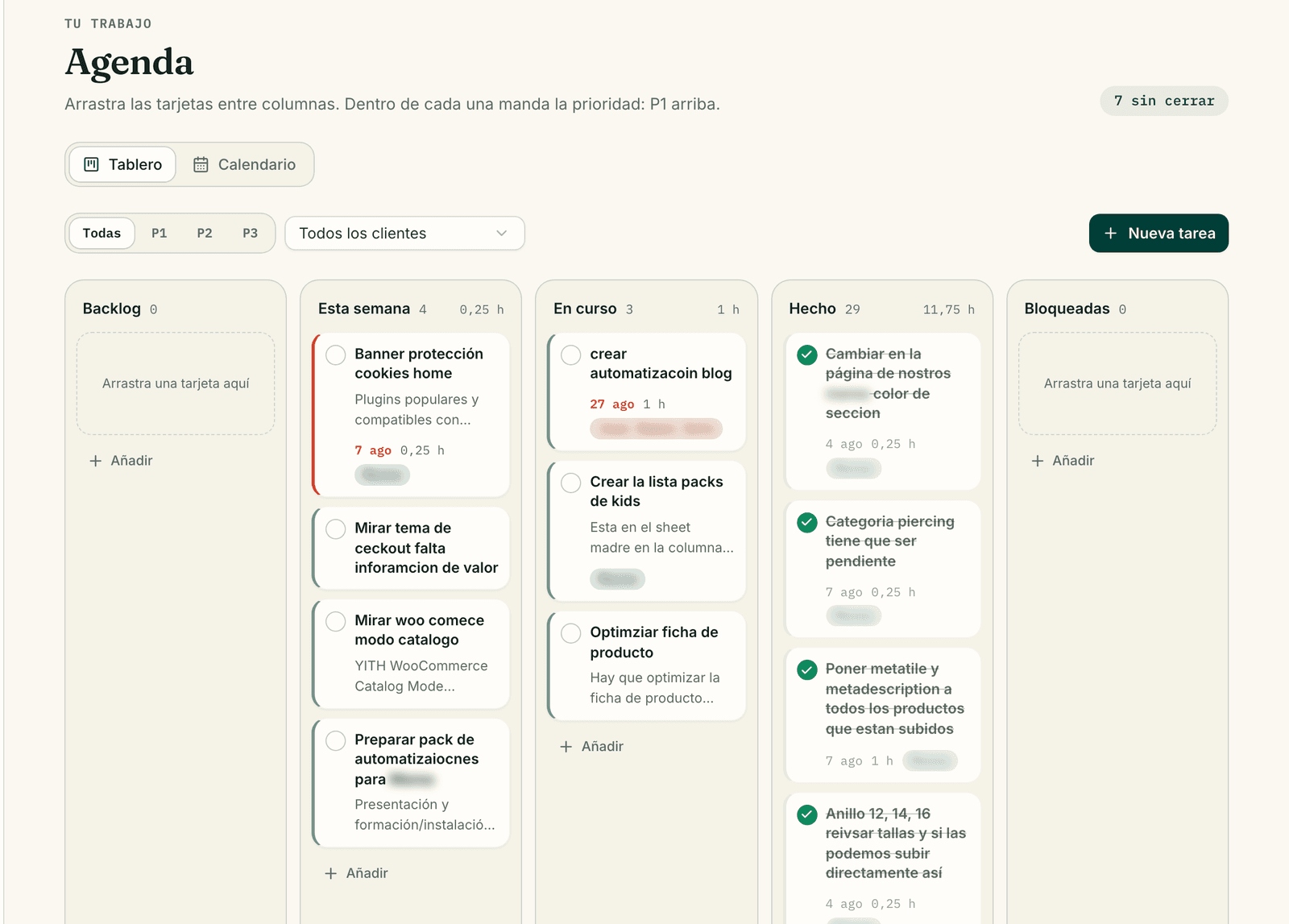Open the Mirar woo comece modo catalogo card
This screenshot has height=924, width=1289.
pyautogui.click(x=411, y=653)
